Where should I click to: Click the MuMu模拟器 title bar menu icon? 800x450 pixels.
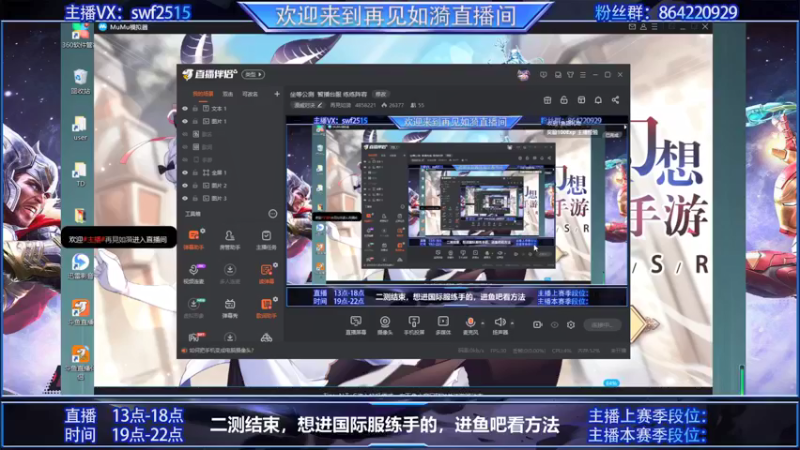[x=655, y=27]
